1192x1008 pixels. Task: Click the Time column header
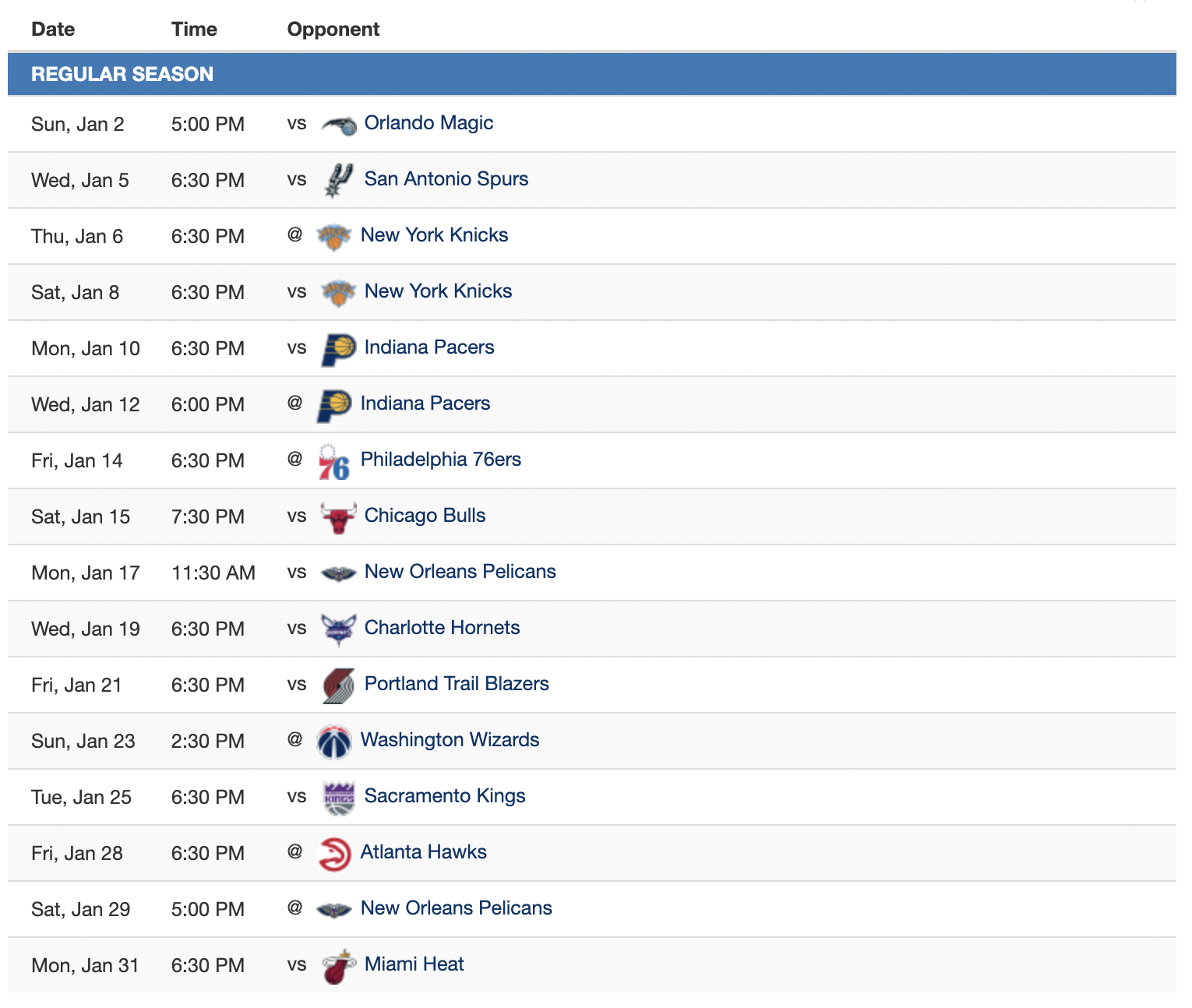194,30
